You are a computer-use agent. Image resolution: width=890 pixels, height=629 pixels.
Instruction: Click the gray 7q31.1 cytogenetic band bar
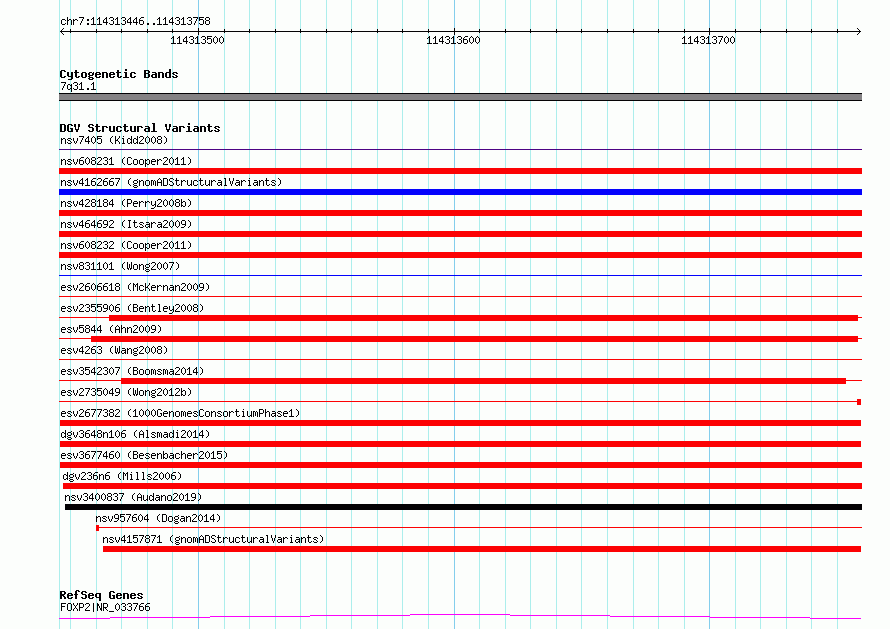tap(460, 97)
